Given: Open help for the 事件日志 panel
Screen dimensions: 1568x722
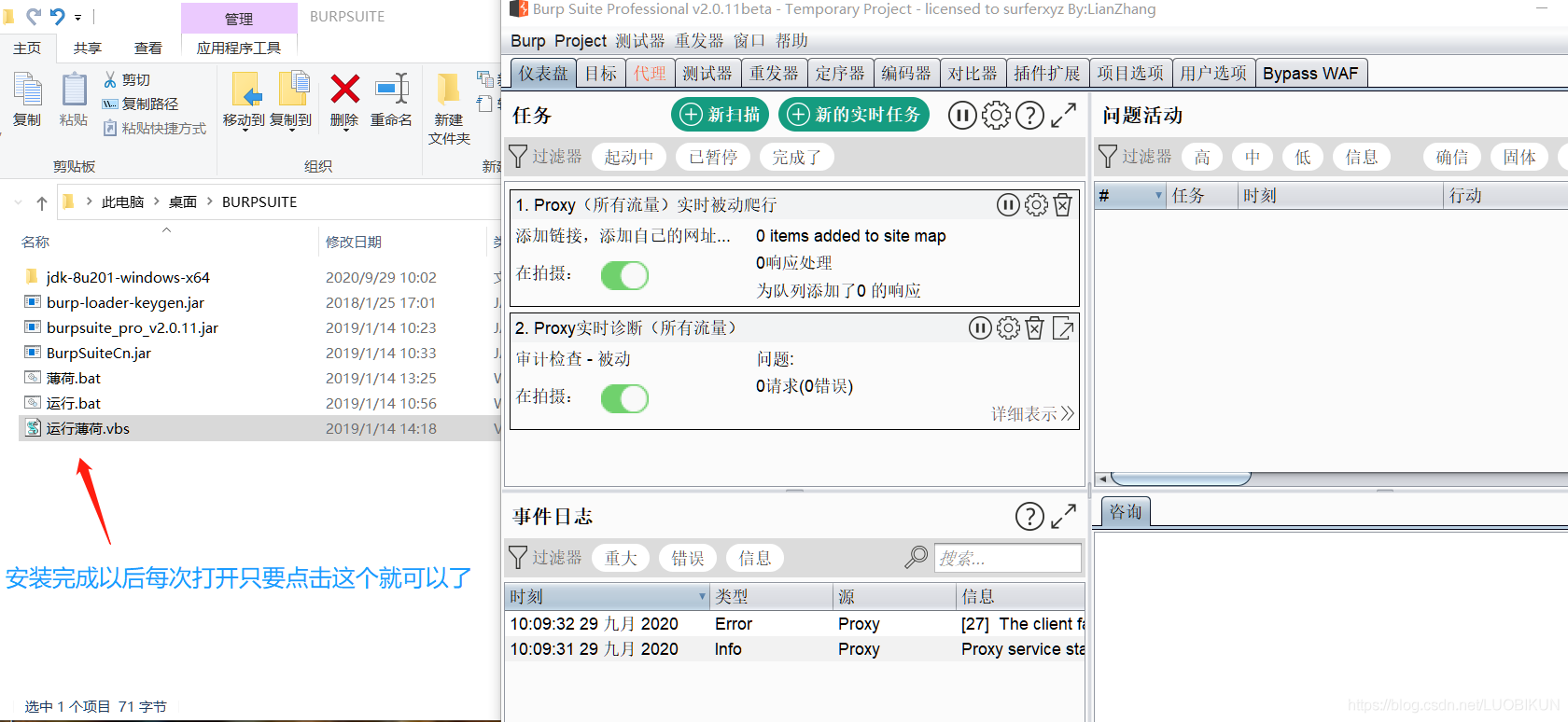Looking at the screenshot, I should tap(1029, 517).
